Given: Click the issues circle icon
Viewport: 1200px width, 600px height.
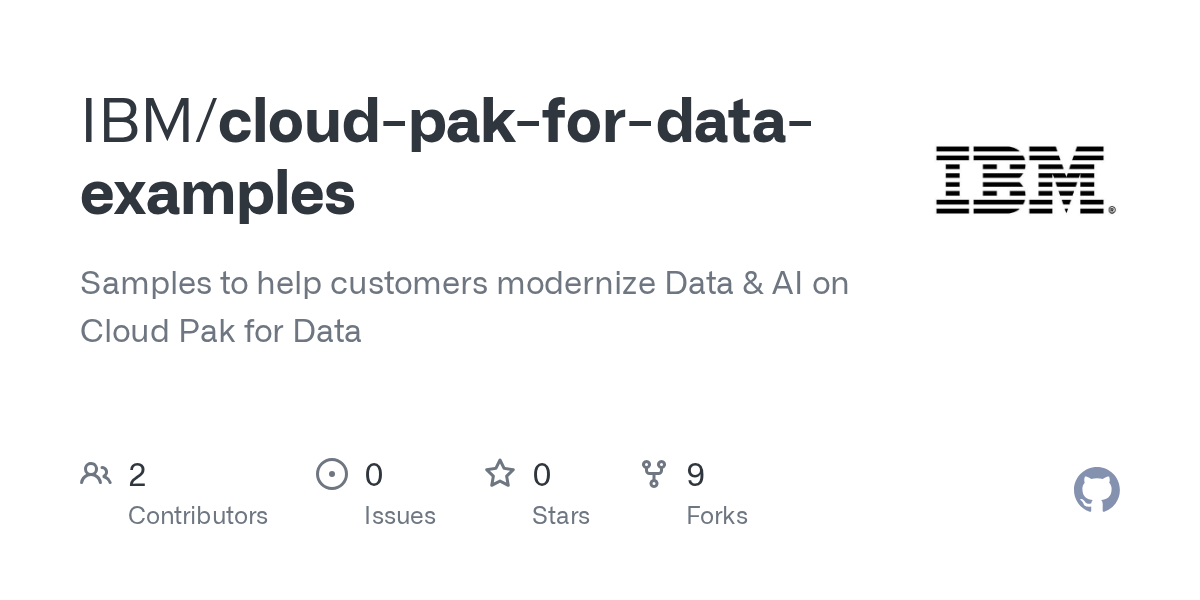Looking at the screenshot, I should click(332, 474).
